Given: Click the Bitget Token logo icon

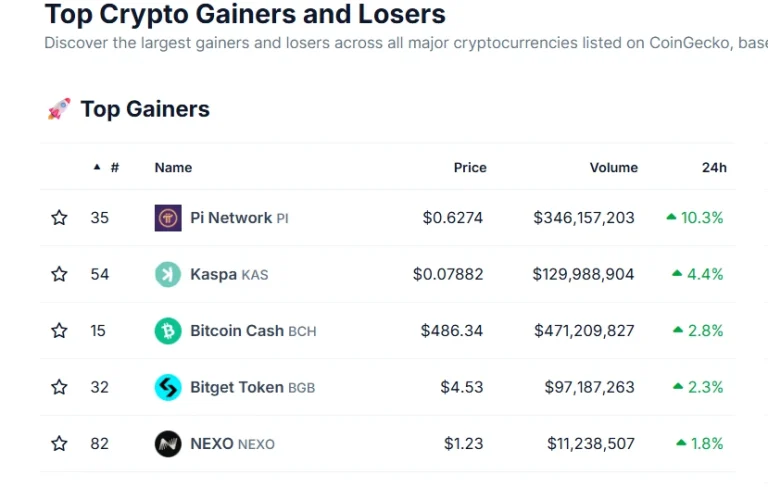Looking at the screenshot, I should coord(168,387).
